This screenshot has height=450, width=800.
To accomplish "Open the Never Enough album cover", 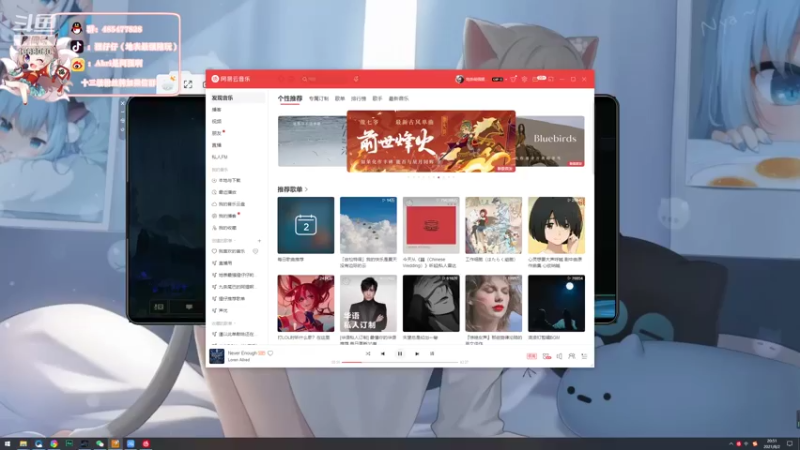I will tap(217, 356).
